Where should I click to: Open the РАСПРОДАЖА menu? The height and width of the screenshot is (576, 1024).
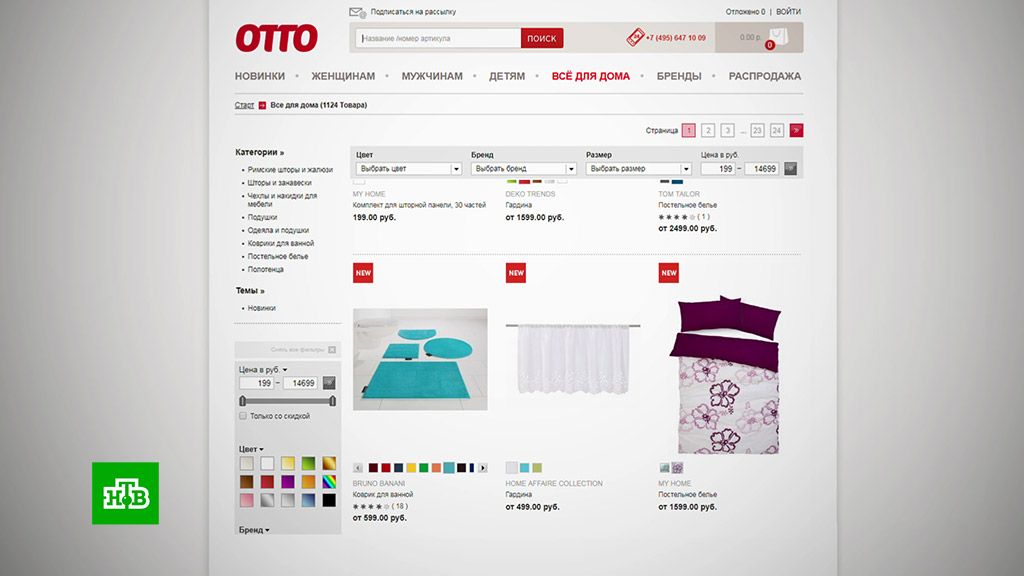click(x=765, y=76)
